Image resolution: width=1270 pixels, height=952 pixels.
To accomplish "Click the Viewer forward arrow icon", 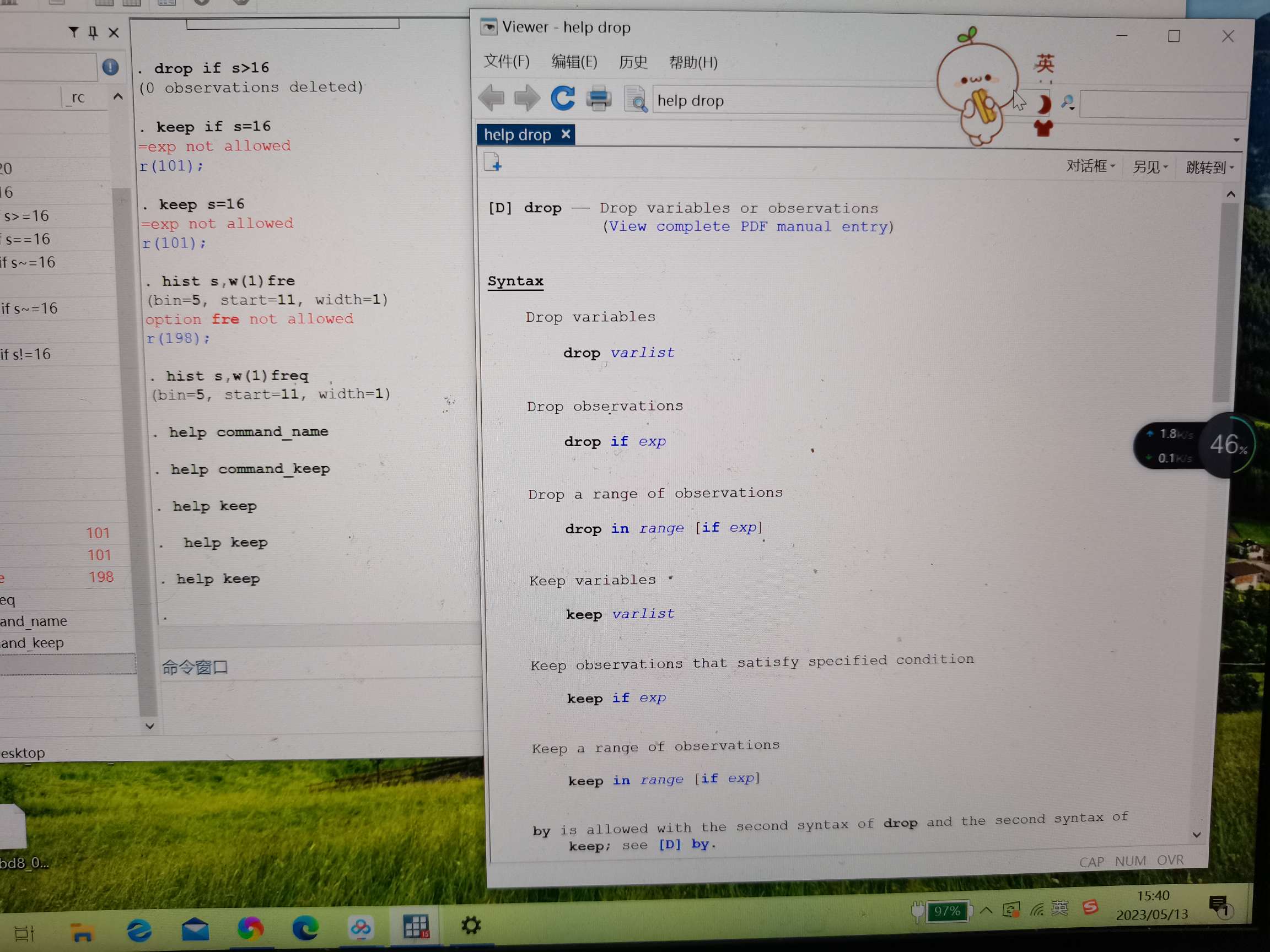I will [526, 98].
